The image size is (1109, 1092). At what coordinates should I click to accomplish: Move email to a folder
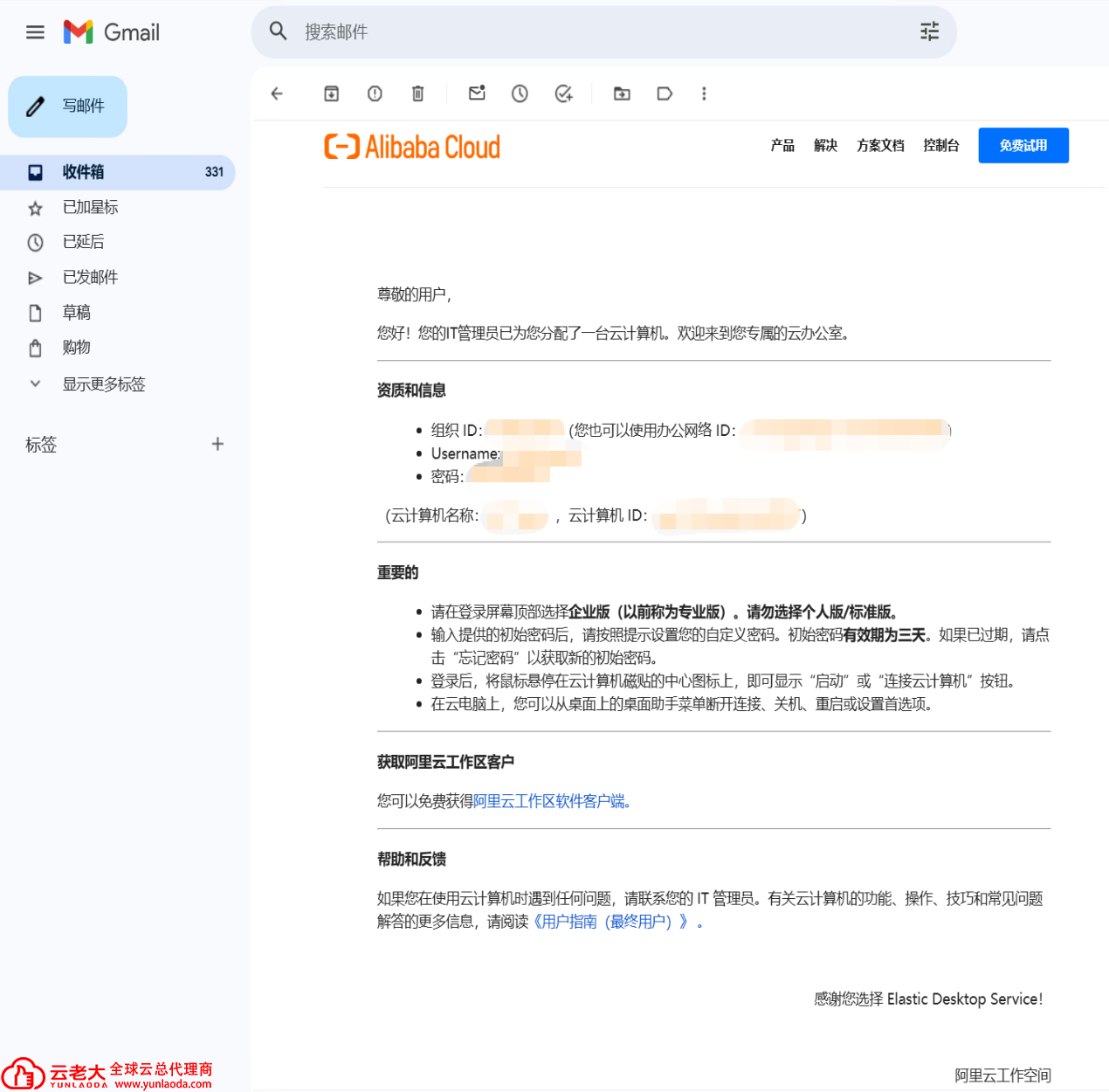(622, 93)
